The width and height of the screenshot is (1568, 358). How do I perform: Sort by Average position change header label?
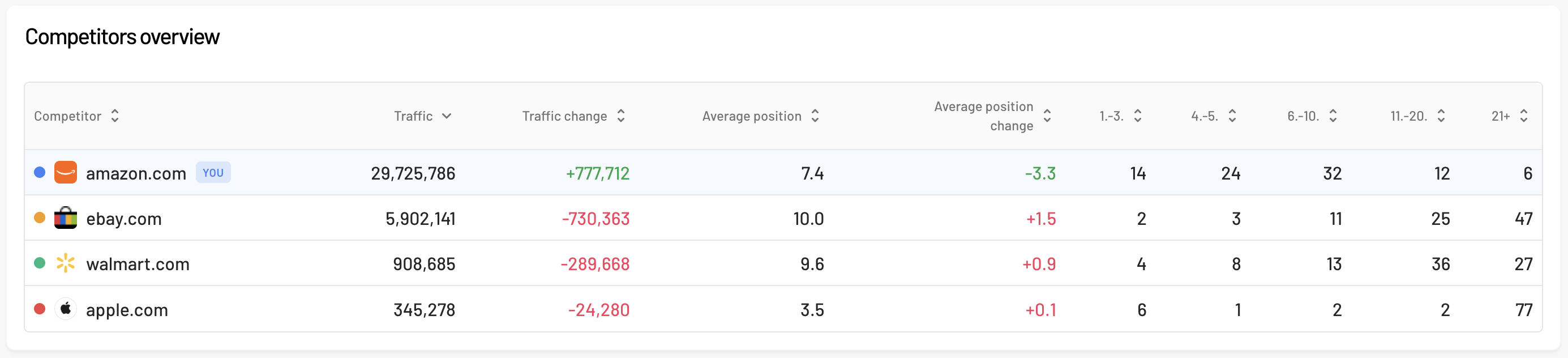pyautogui.click(x=984, y=116)
